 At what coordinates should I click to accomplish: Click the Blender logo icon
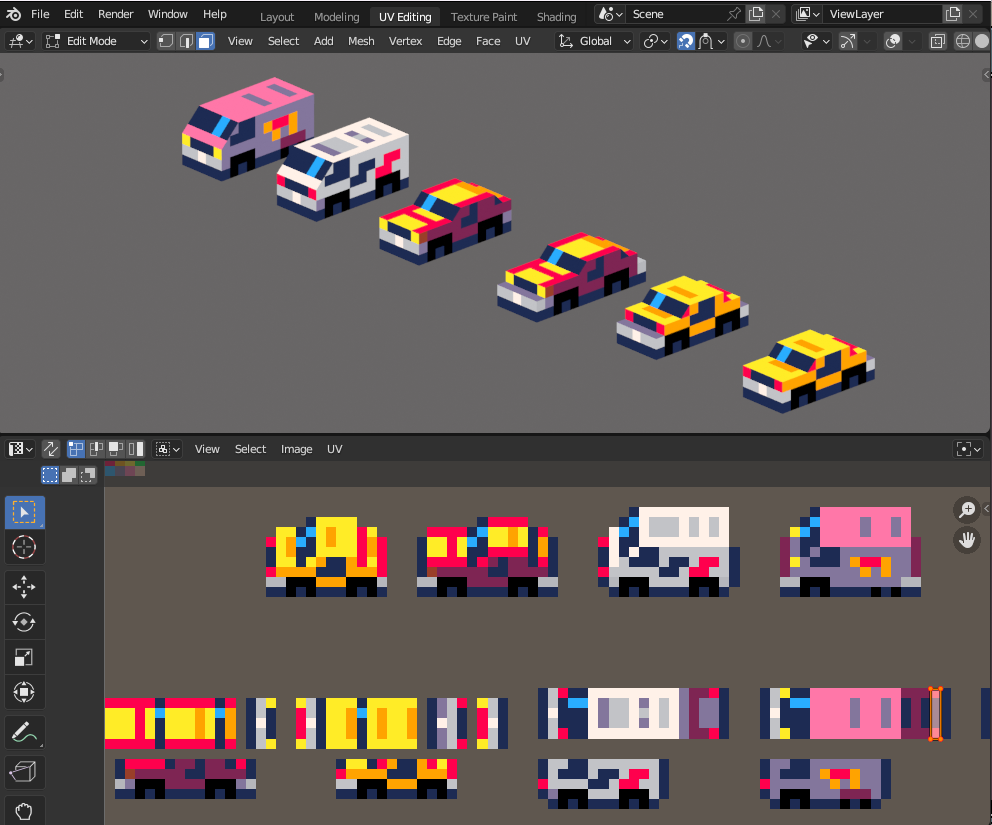[13, 14]
